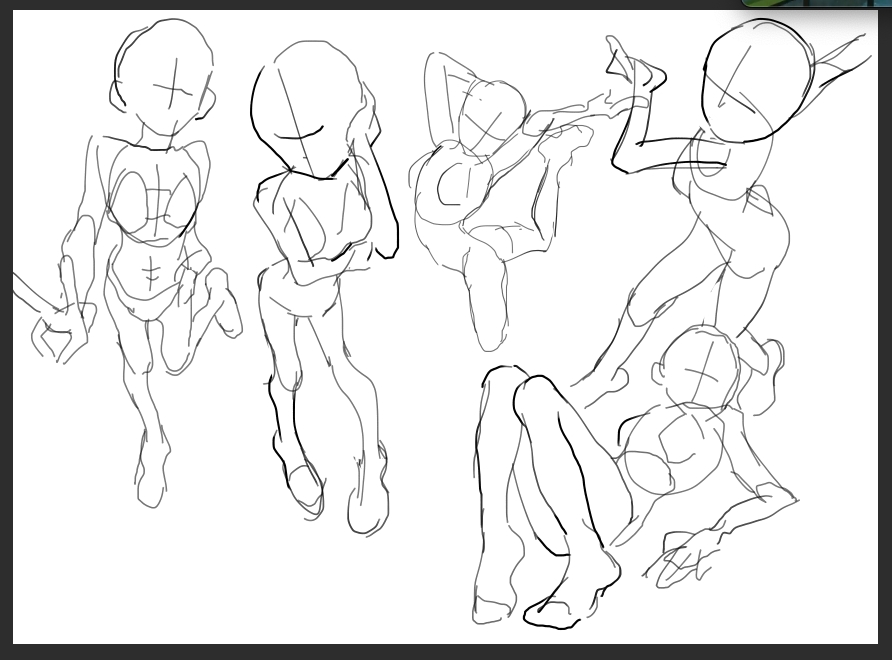
Task: Click the head of the small middle figure
Action: pyautogui.click(x=492, y=115)
